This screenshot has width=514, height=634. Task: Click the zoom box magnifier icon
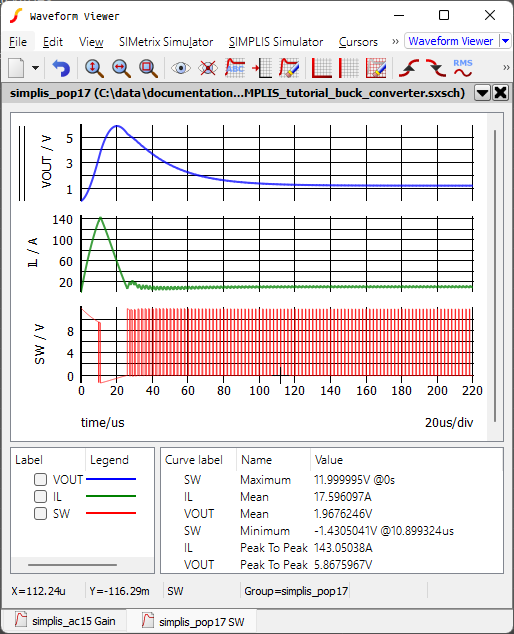pyautogui.click(x=148, y=68)
